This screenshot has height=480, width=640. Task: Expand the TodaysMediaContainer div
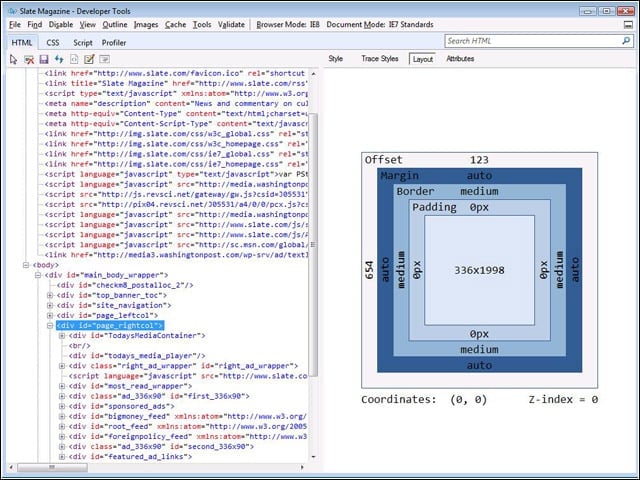click(x=62, y=336)
